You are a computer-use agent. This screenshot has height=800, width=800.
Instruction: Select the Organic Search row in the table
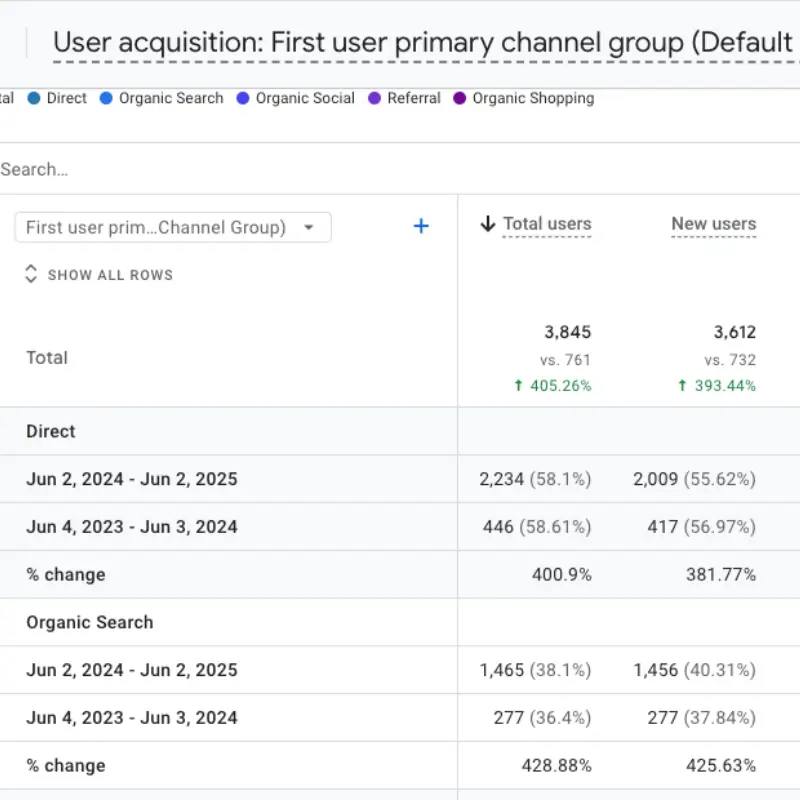click(89, 622)
